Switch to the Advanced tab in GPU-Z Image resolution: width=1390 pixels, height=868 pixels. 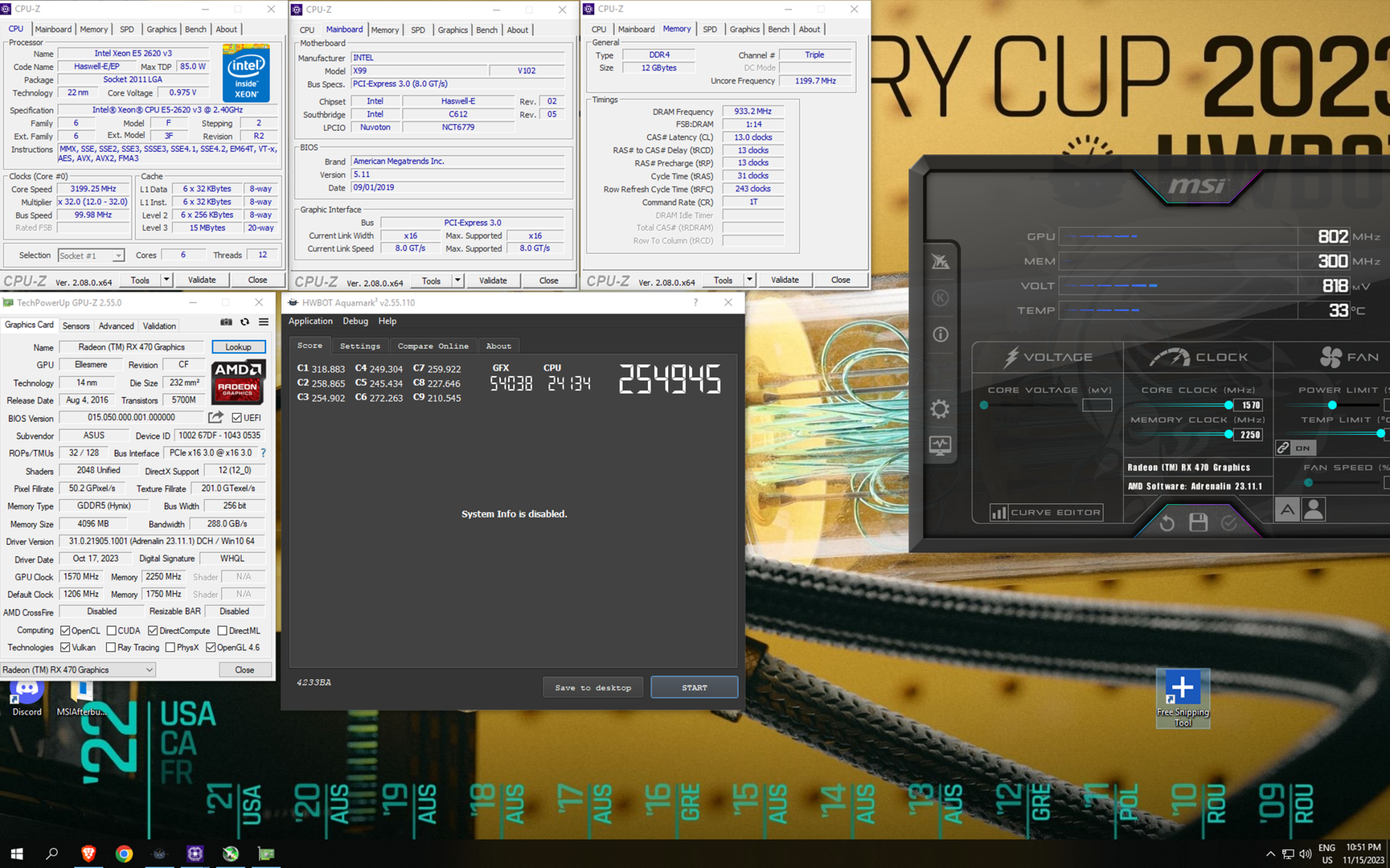click(117, 325)
